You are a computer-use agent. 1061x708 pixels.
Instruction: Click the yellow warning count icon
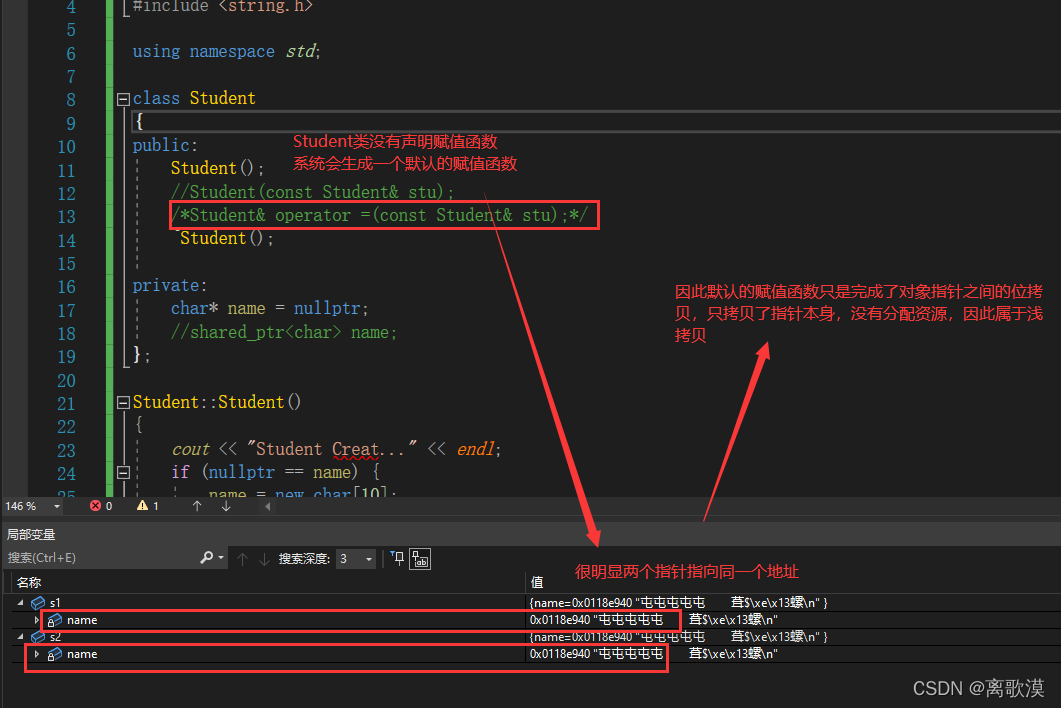tap(142, 506)
